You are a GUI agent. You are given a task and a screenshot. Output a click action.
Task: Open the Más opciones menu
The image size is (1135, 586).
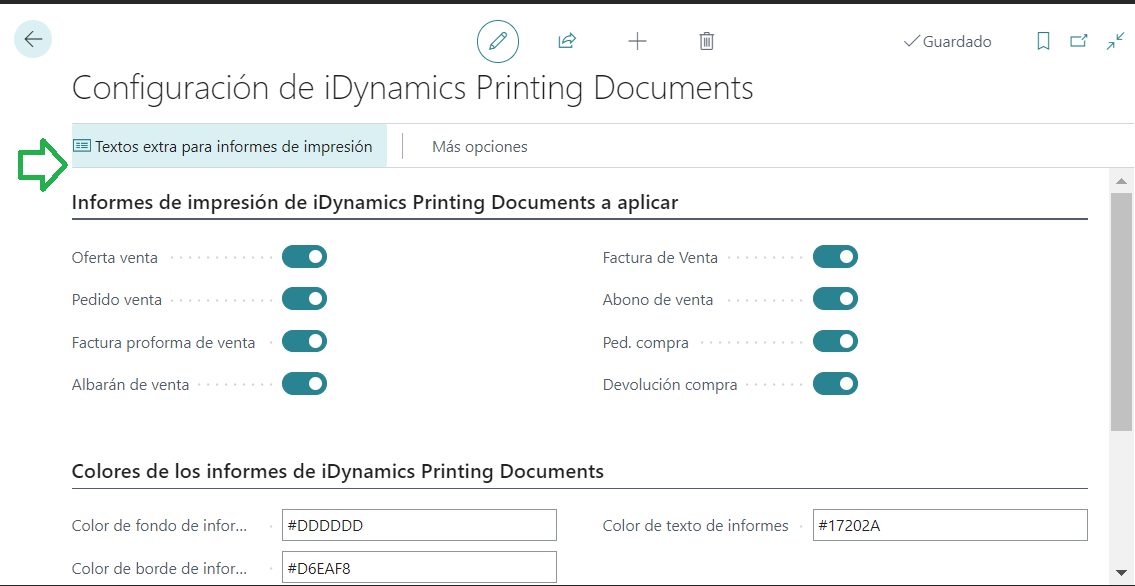point(480,146)
